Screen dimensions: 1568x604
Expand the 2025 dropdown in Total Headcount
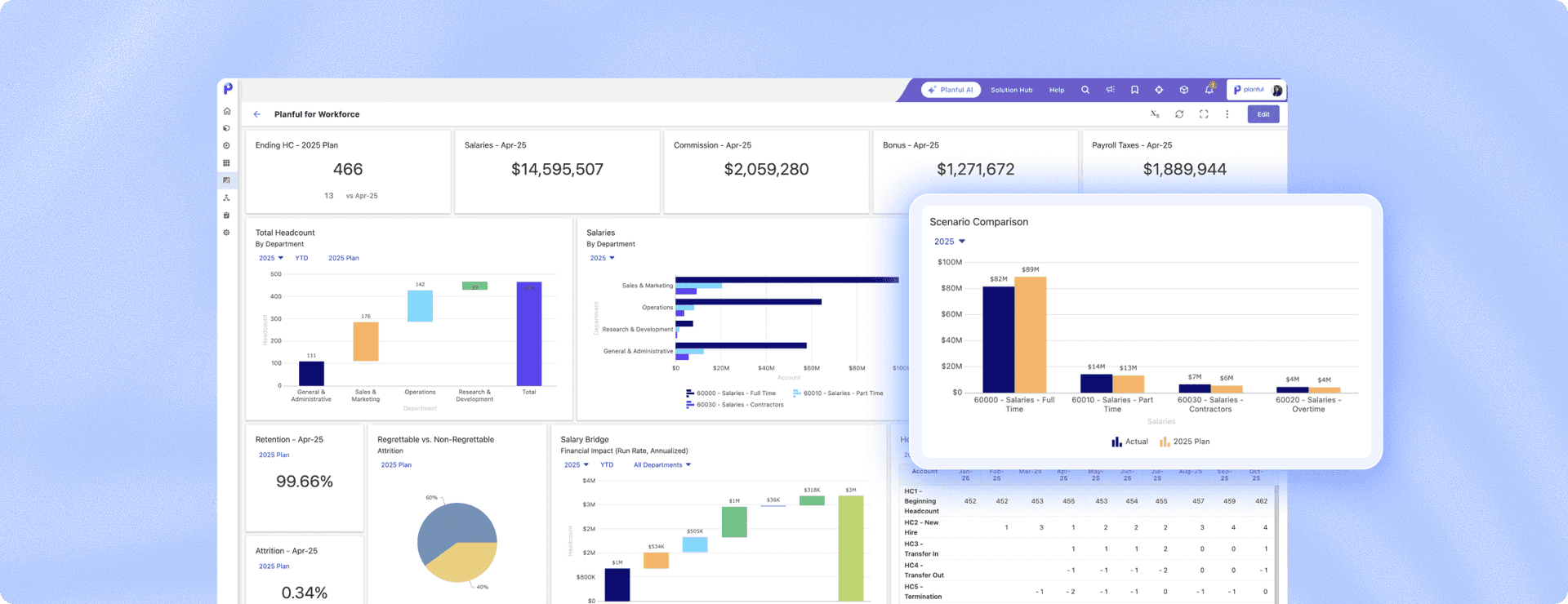tap(271, 258)
